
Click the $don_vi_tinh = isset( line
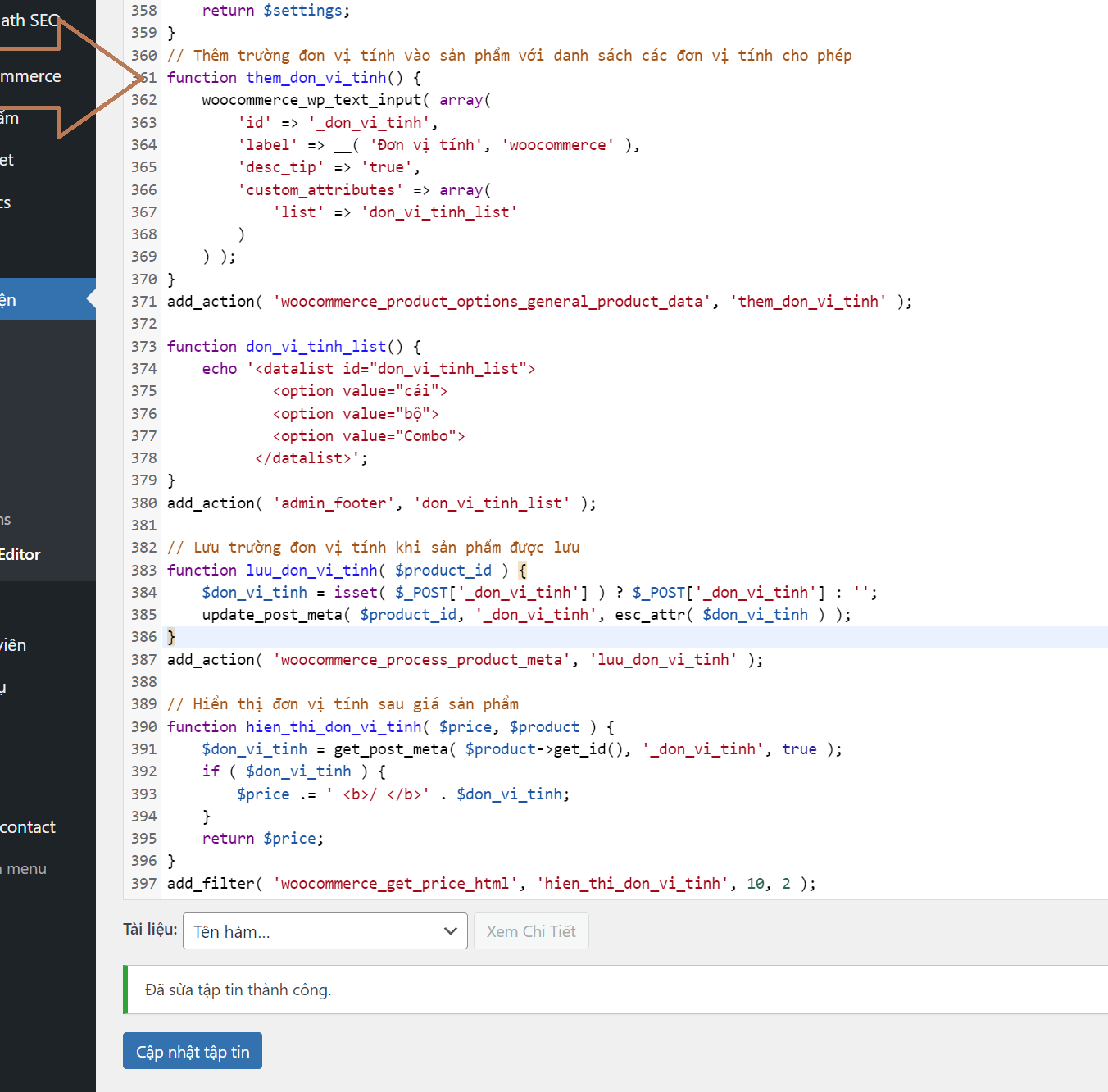[539, 592]
